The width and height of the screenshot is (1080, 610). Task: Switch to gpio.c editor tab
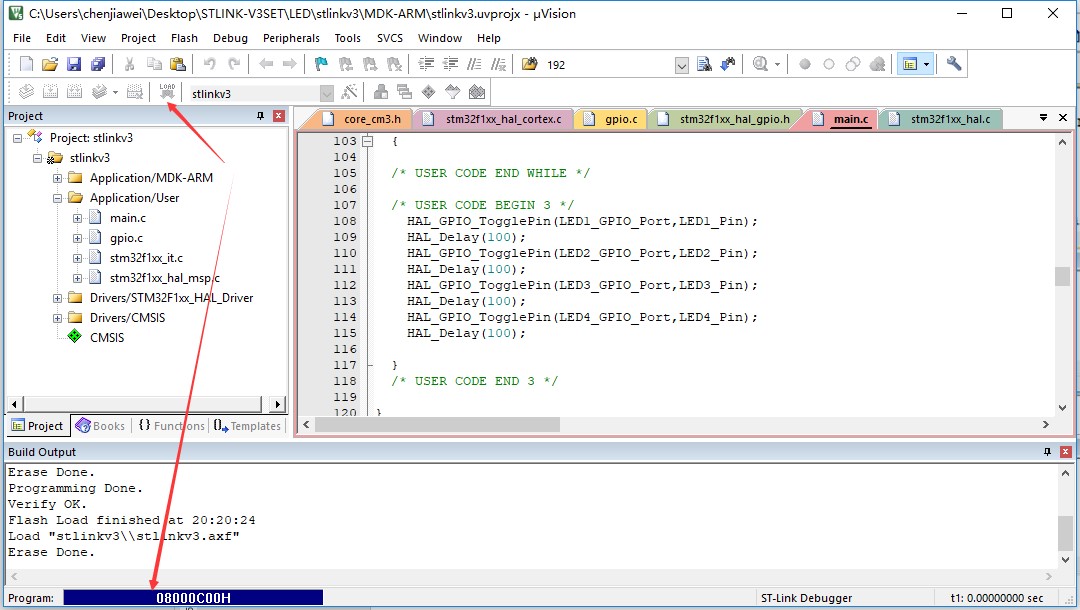tap(612, 119)
